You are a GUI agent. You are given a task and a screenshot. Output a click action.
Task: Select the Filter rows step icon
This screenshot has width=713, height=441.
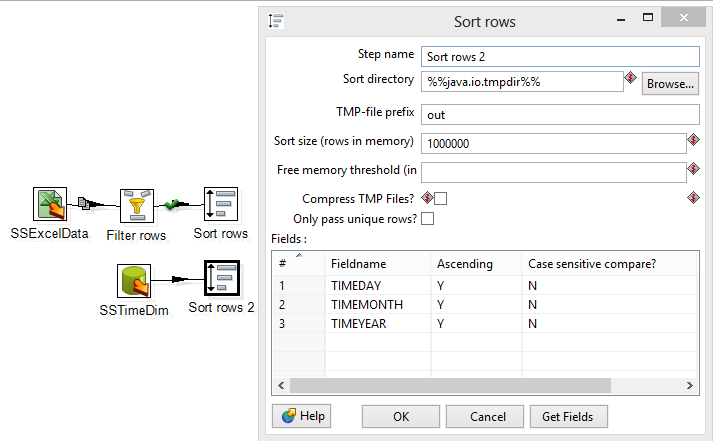[x=137, y=206]
